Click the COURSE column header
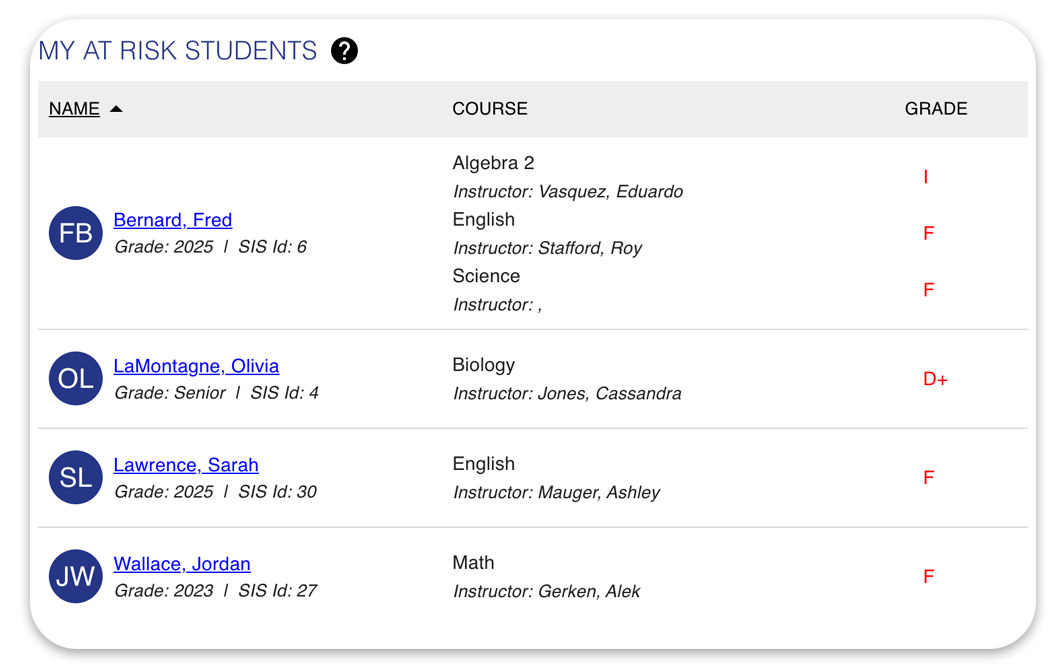Image resolution: width=1061 pixels, height=667 pixels. 490,108
